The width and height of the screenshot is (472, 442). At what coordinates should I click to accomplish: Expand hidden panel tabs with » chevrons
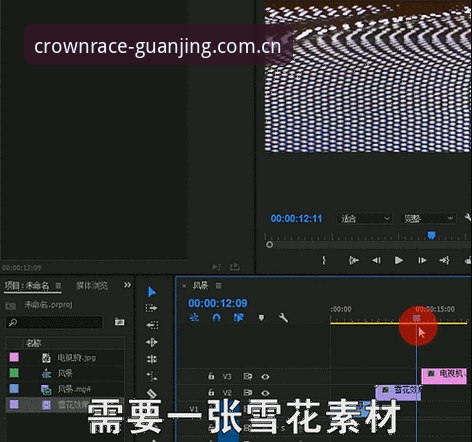tap(127, 285)
